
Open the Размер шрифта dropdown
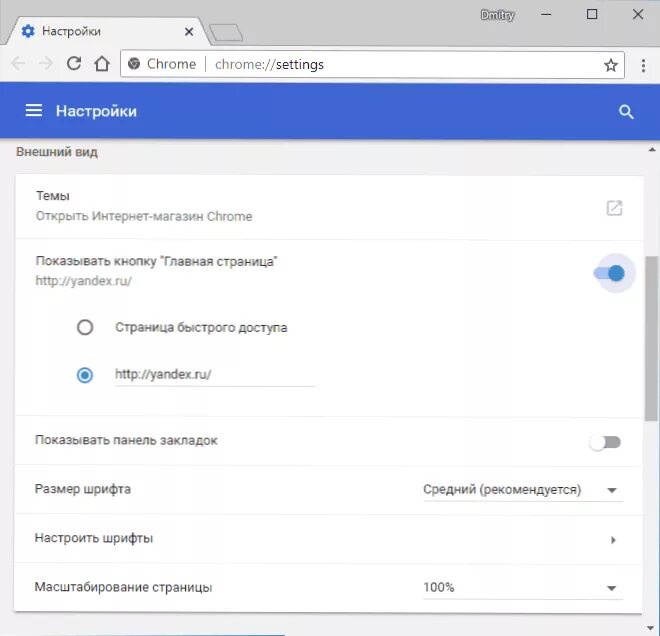click(523, 490)
